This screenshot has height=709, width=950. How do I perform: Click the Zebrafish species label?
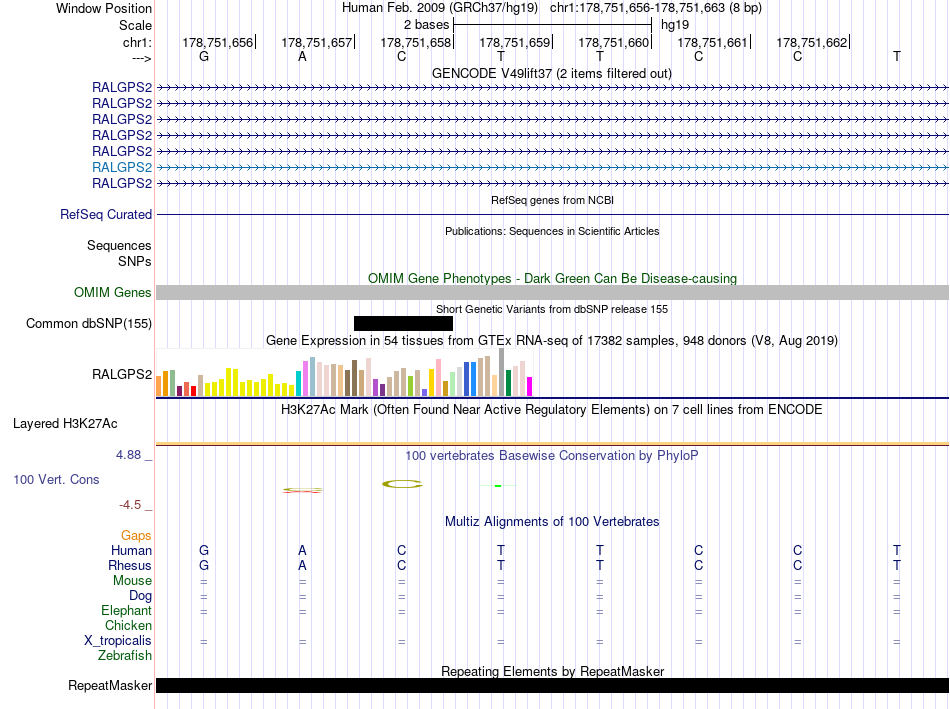pyautogui.click(x=125, y=656)
